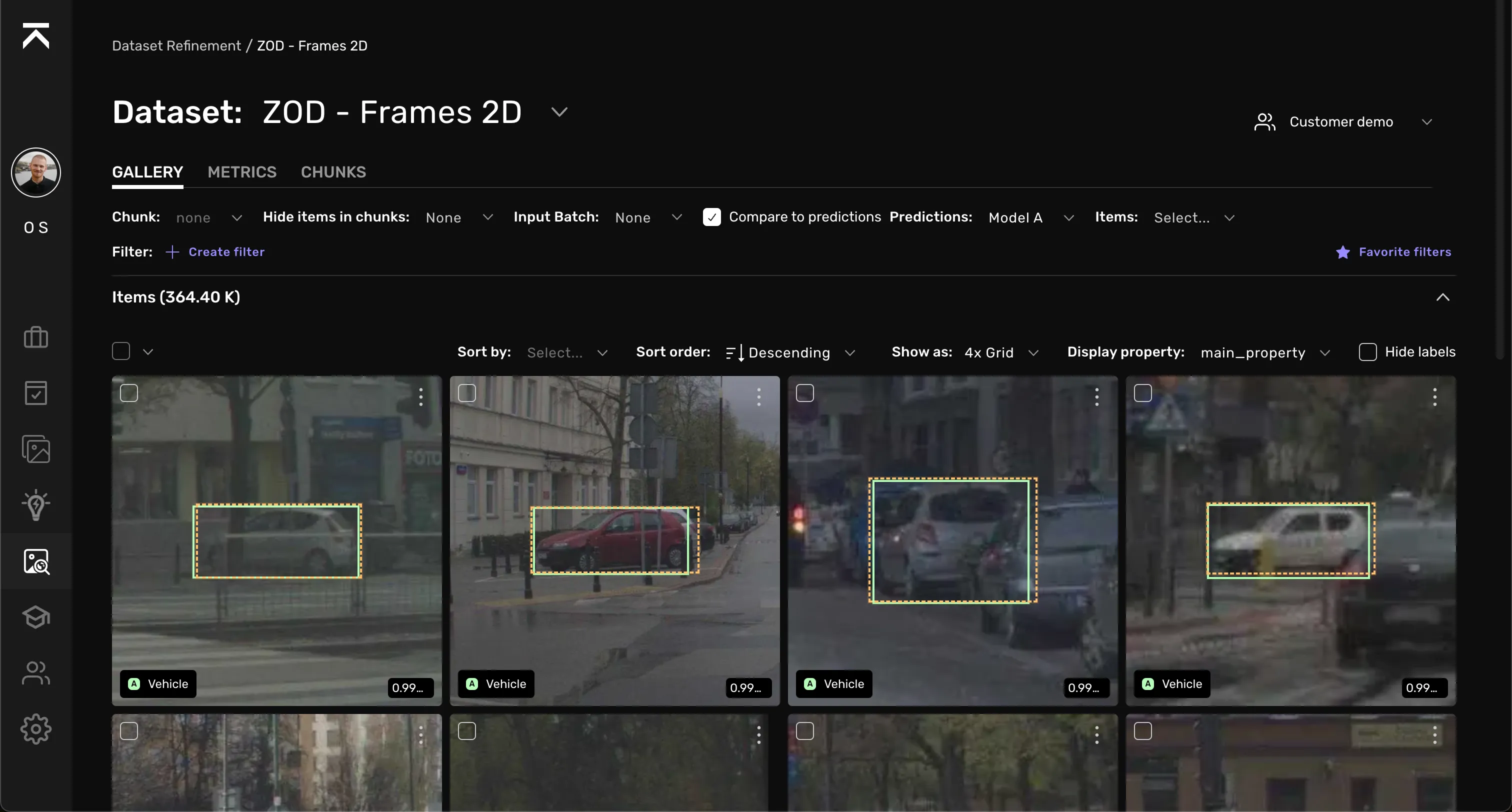Open the users group sidebar icon
Viewport: 1512px width, 812px height.
36,673
